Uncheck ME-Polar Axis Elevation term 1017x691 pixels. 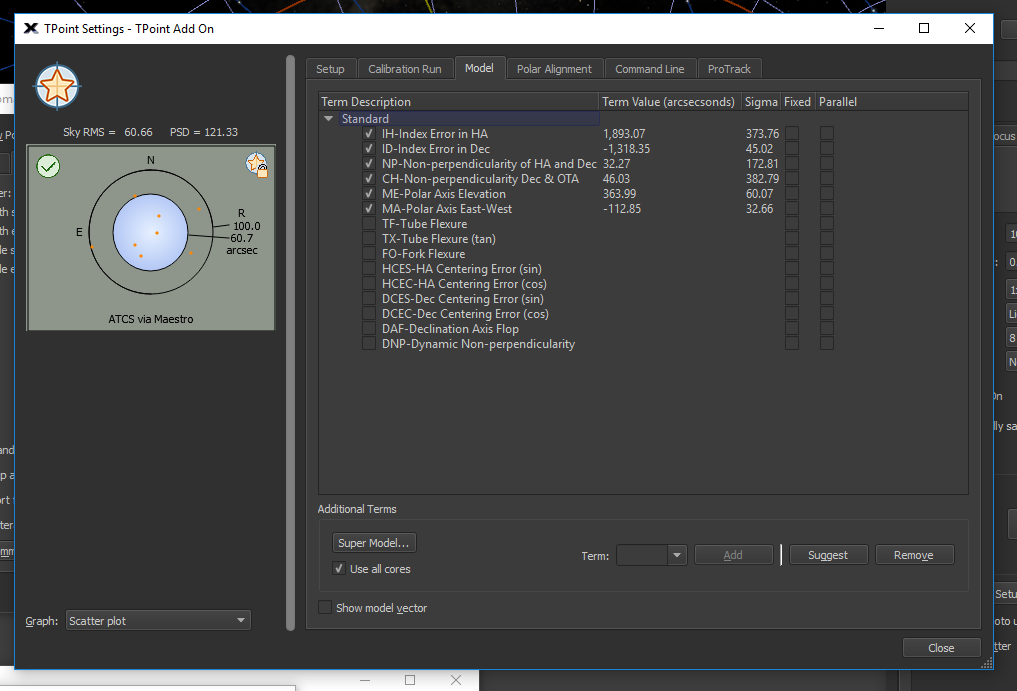369,193
